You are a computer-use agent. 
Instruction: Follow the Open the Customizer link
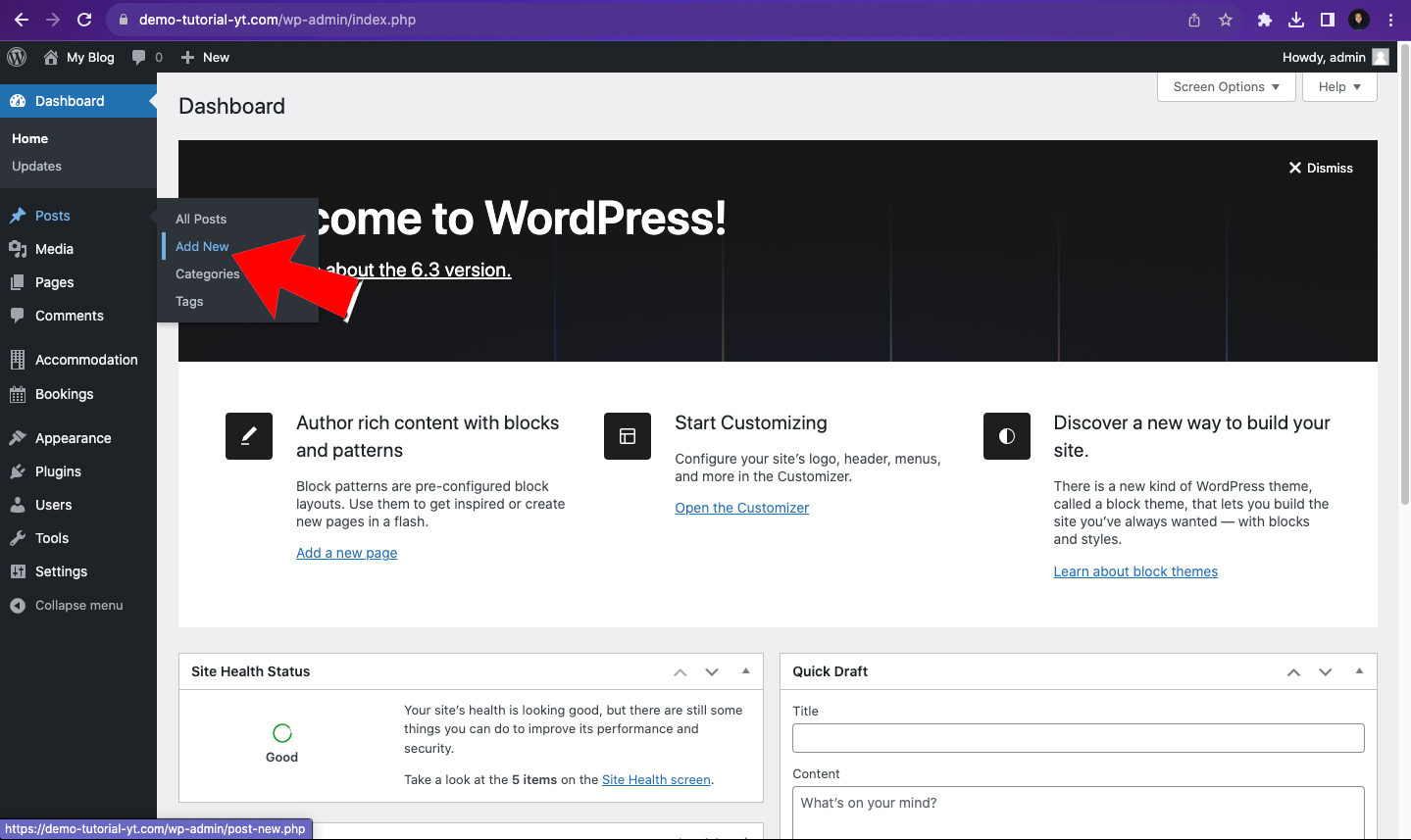click(741, 508)
